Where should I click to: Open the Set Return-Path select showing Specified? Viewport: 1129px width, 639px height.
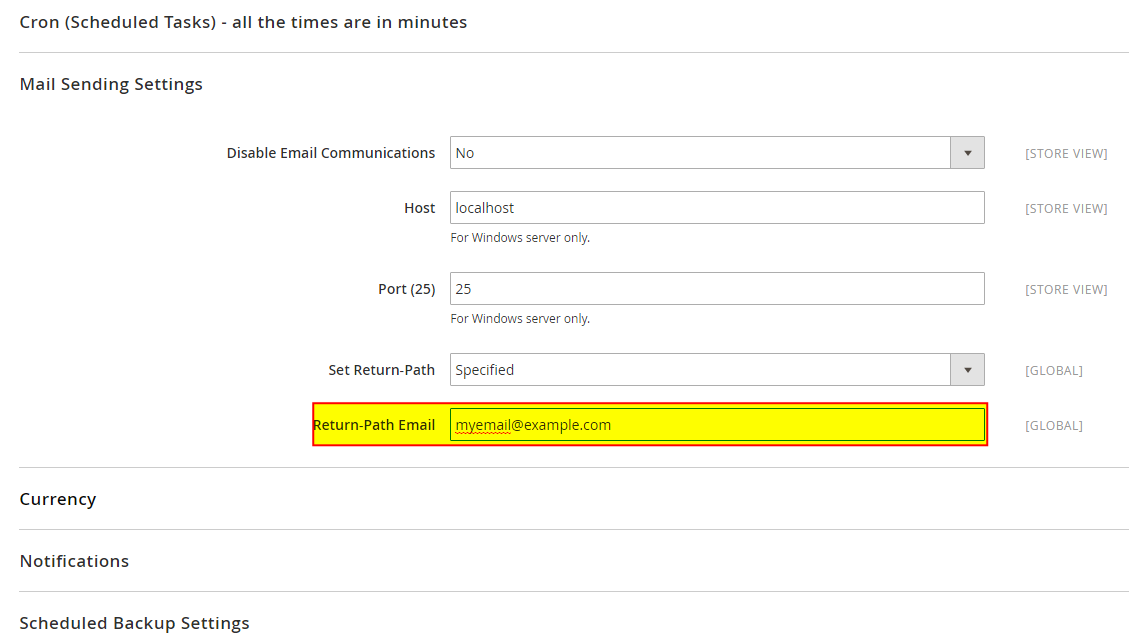(x=700, y=370)
